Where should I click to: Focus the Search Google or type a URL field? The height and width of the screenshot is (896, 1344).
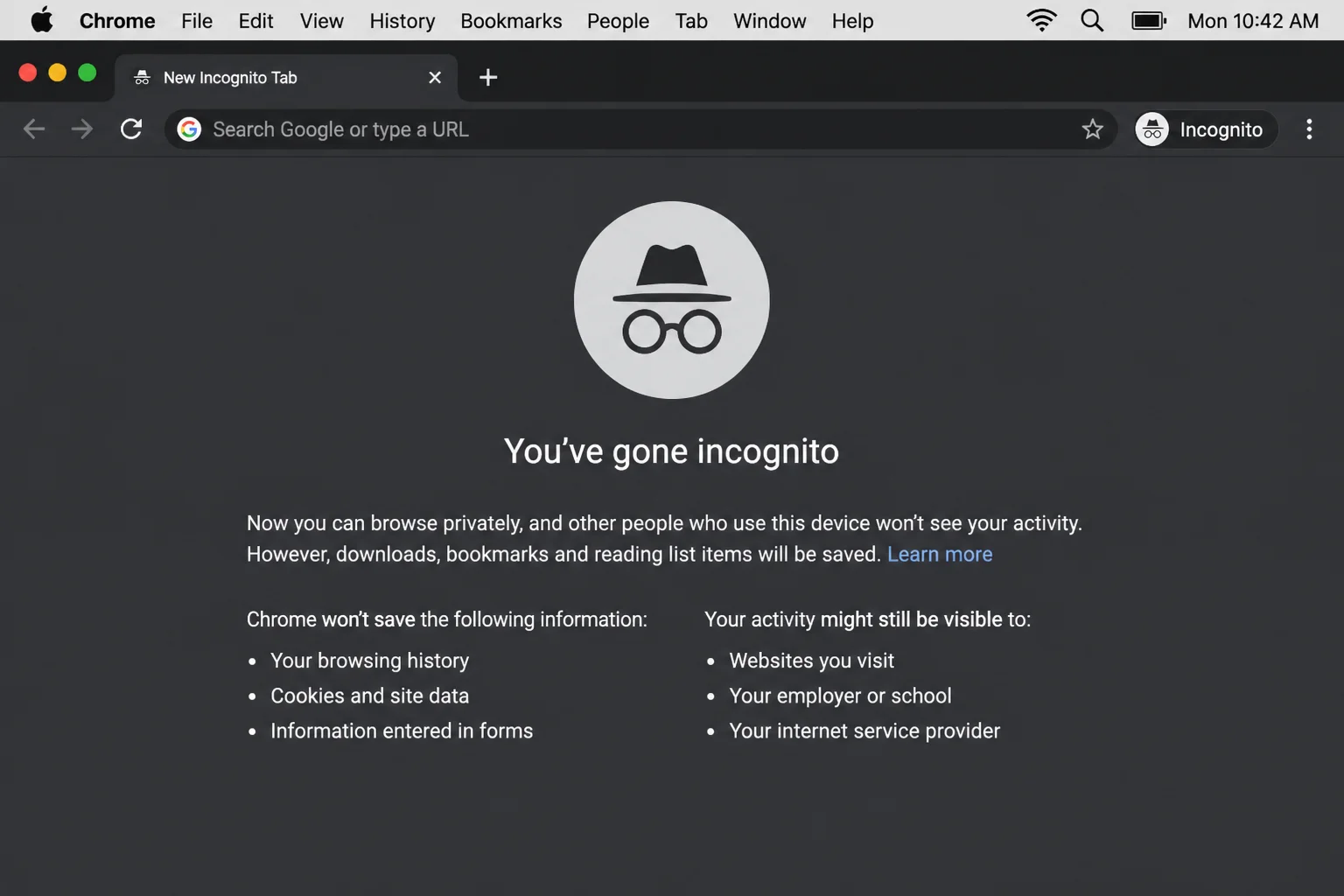tap(641, 129)
